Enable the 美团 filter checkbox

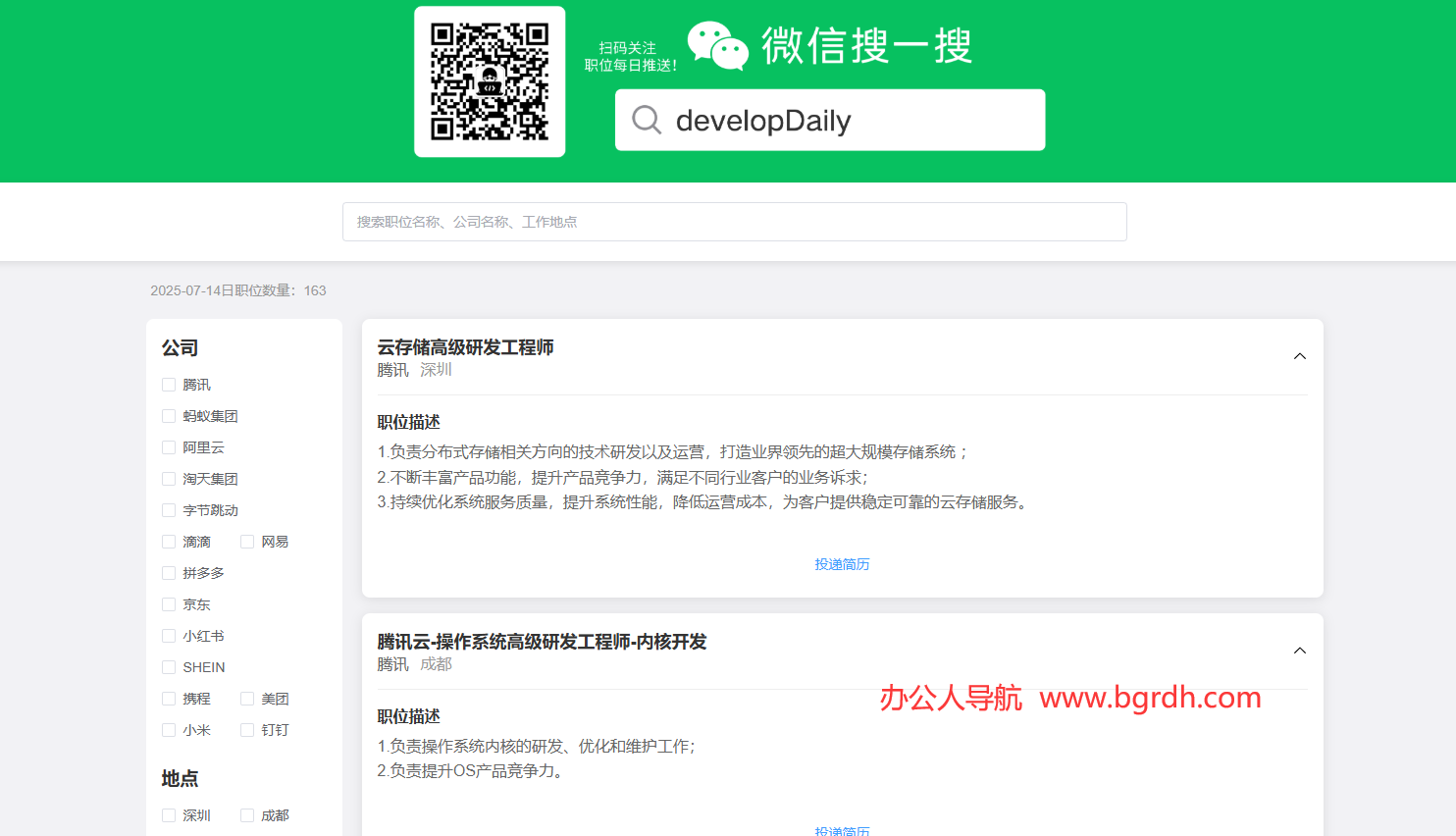(x=246, y=698)
